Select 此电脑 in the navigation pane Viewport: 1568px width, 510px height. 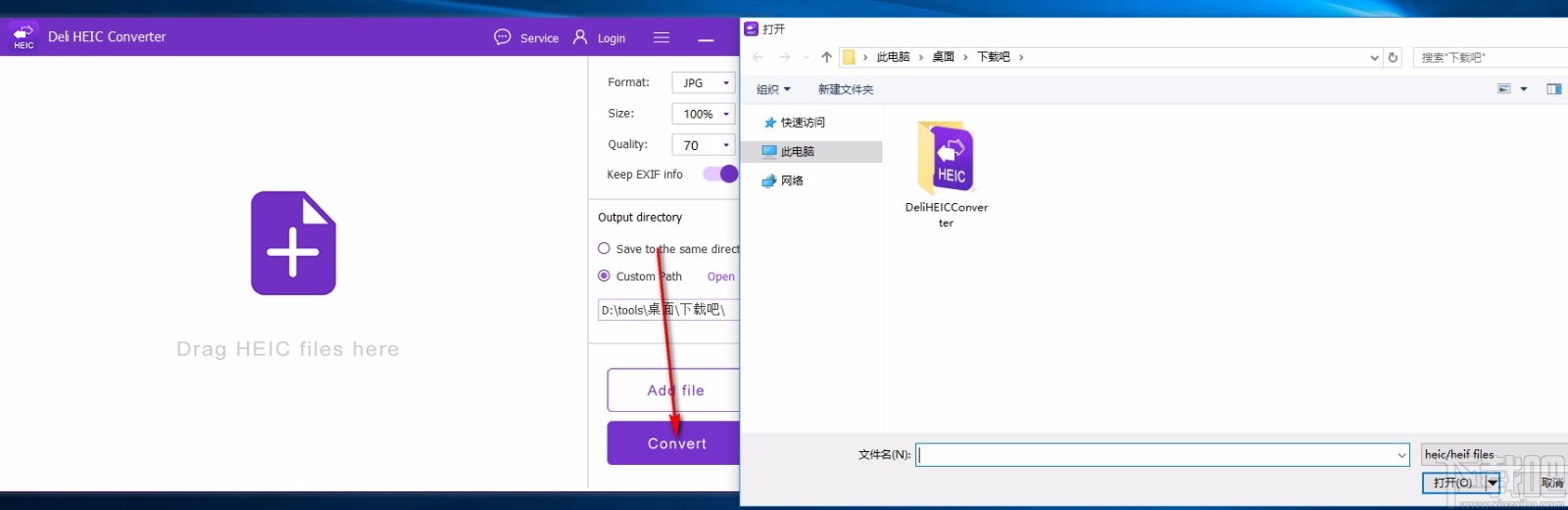812,152
